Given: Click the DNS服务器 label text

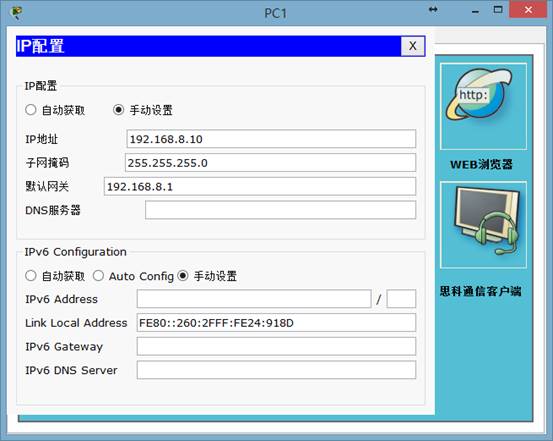Looking at the screenshot, I should pos(53,210).
